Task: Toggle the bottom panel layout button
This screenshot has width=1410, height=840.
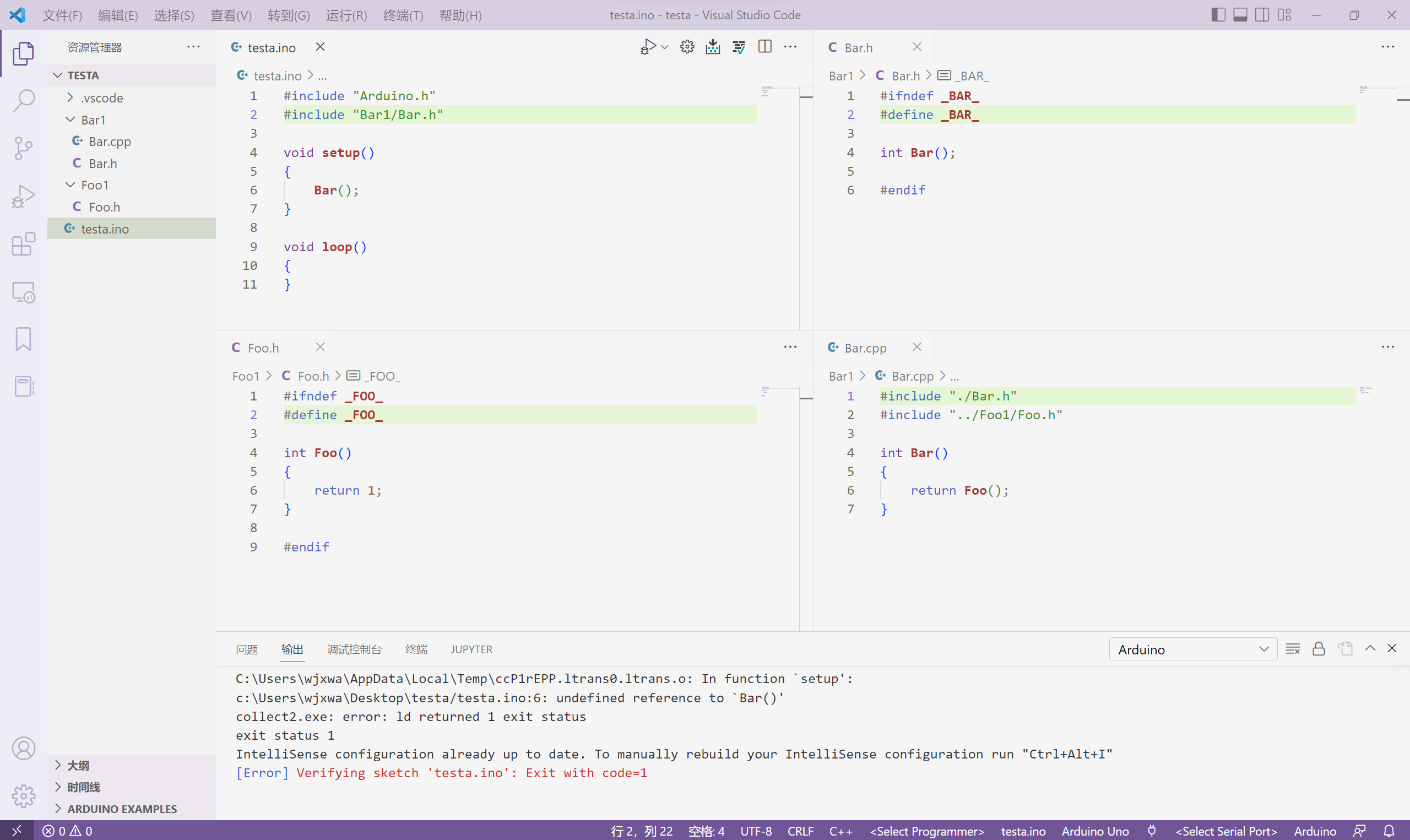Action: tap(1240, 15)
